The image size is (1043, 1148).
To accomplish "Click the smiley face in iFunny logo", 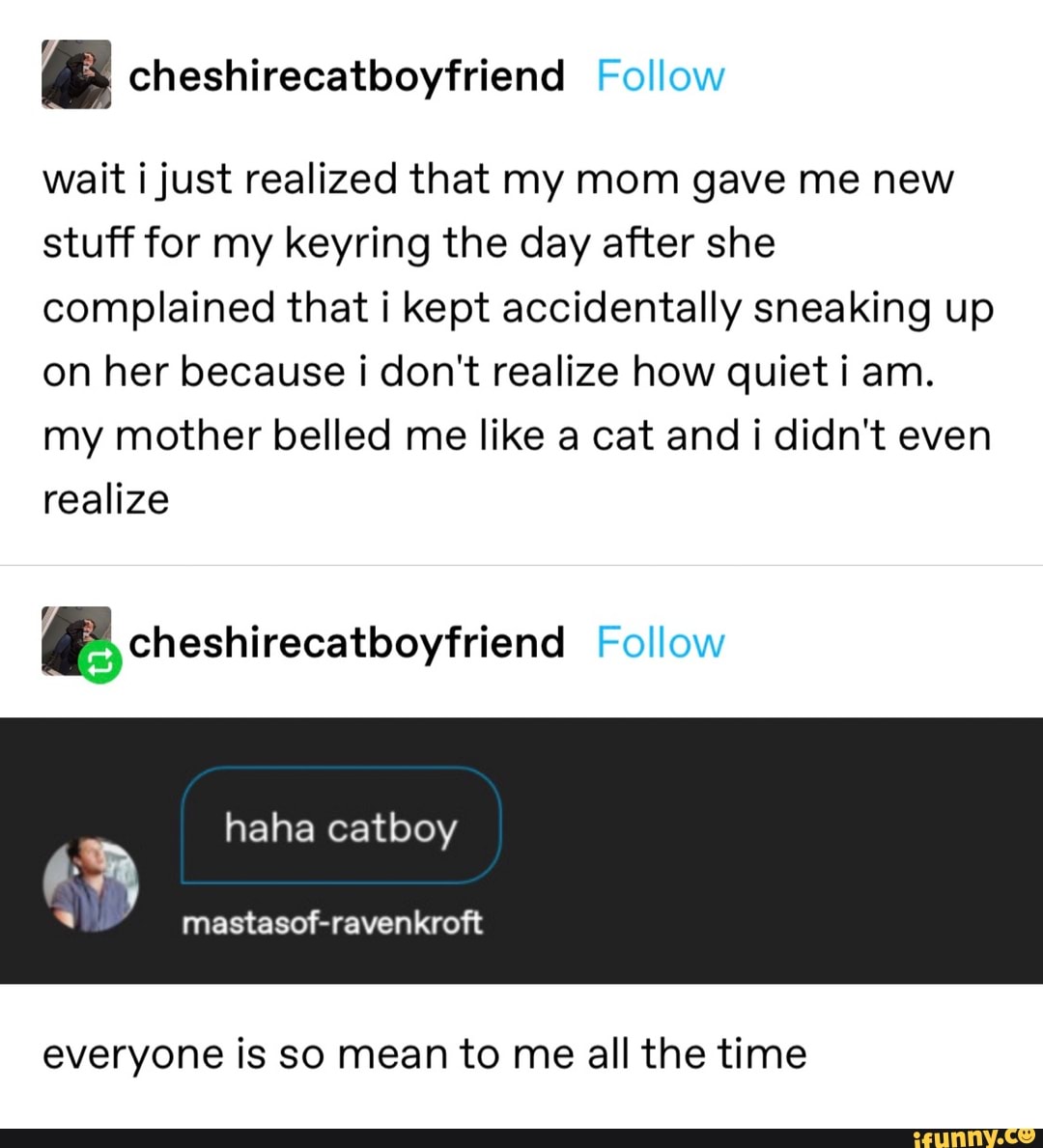I will [1025, 1134].
